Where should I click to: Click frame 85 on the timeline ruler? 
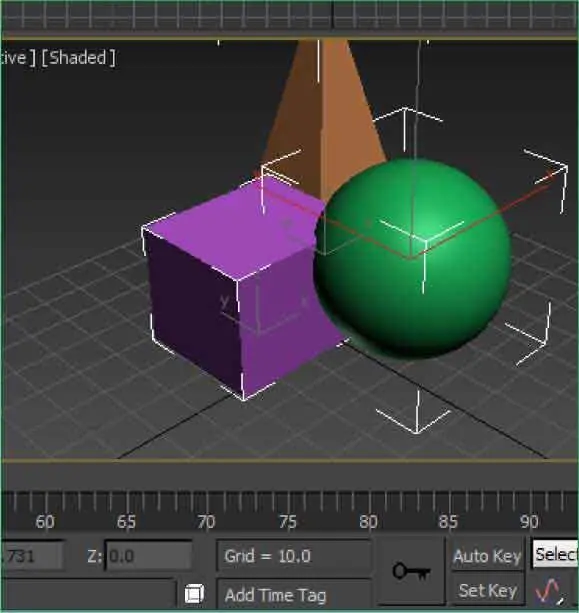(x=448, y=522)
